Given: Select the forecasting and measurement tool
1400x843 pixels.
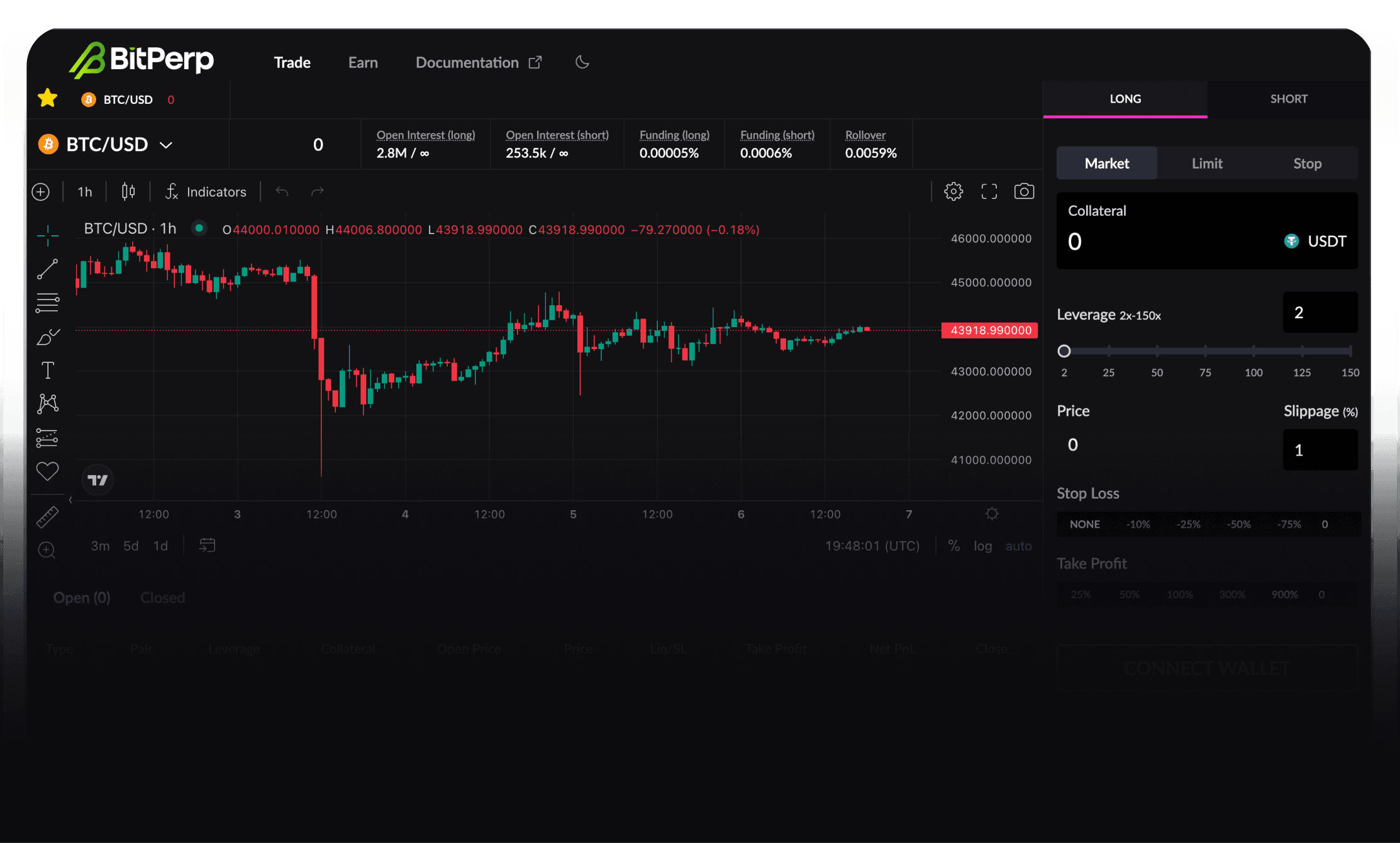Looking at the screenshot, I should tap(48, 438).
